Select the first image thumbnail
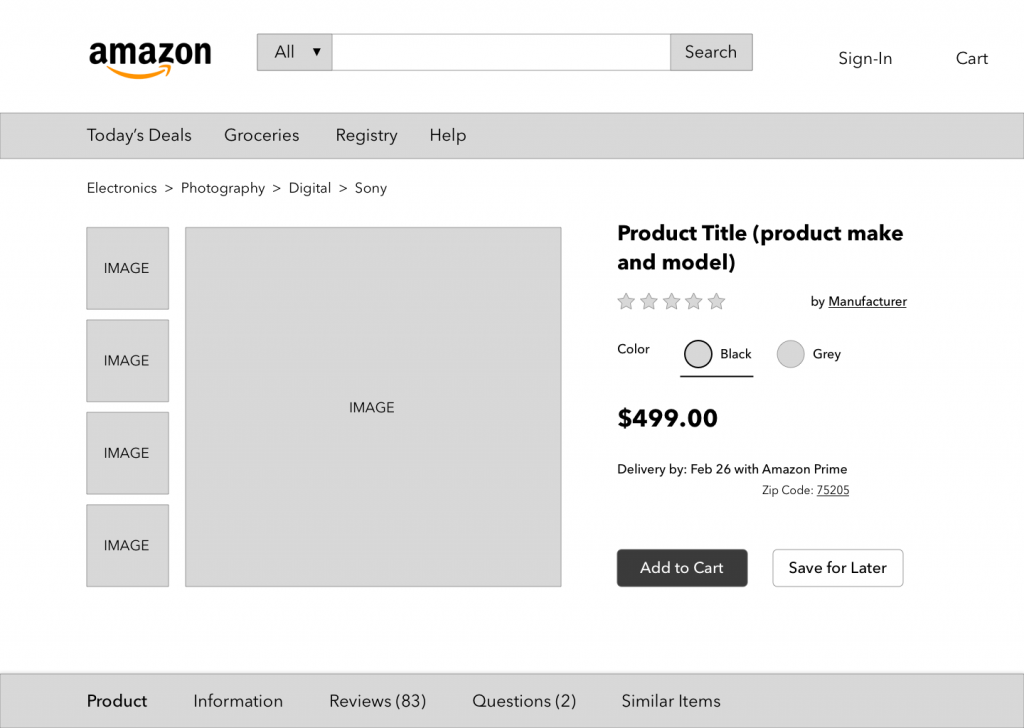This screenshot has width=1024, height=728. 127,268
